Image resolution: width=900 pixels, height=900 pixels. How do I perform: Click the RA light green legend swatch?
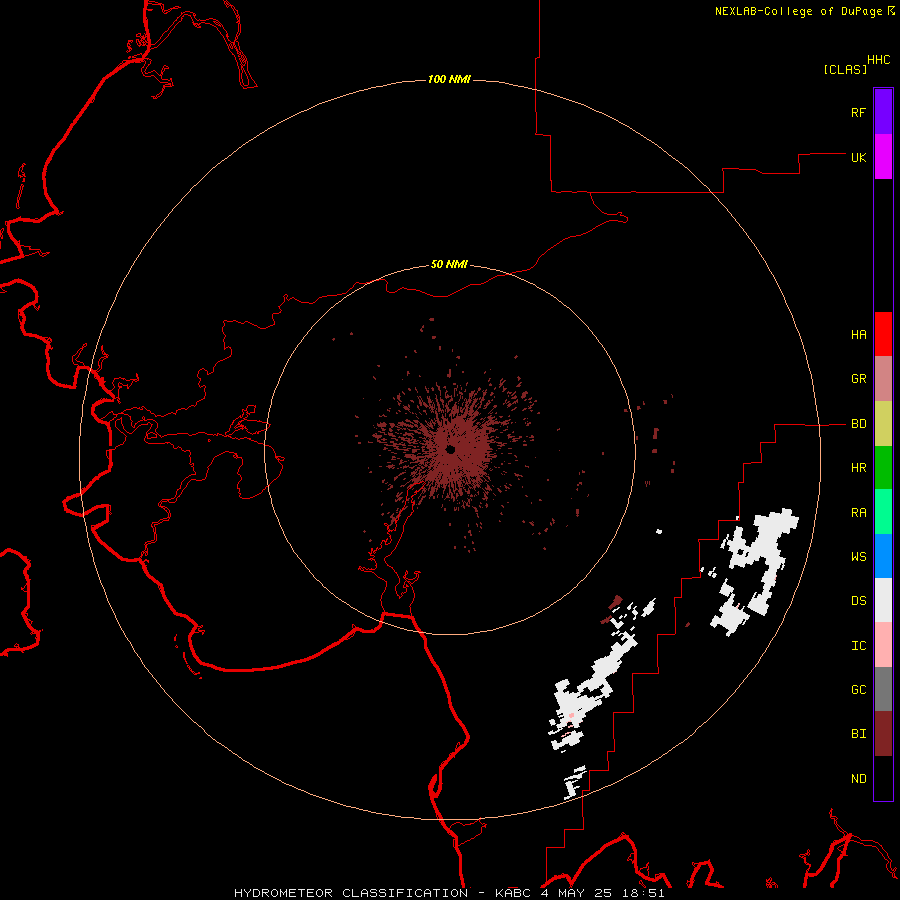tap(883, 512)
